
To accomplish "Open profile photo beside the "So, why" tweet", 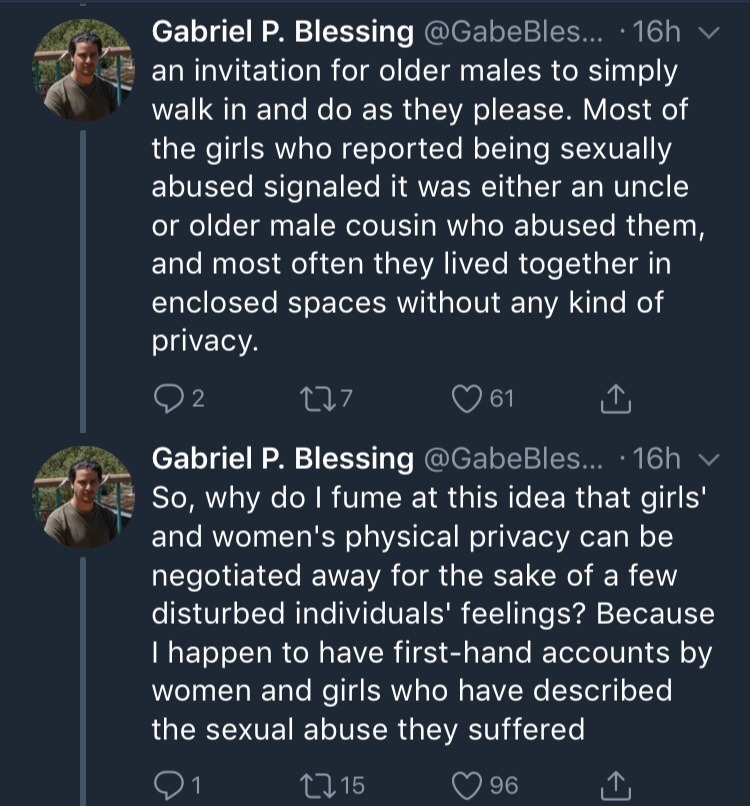I will 82,495.
